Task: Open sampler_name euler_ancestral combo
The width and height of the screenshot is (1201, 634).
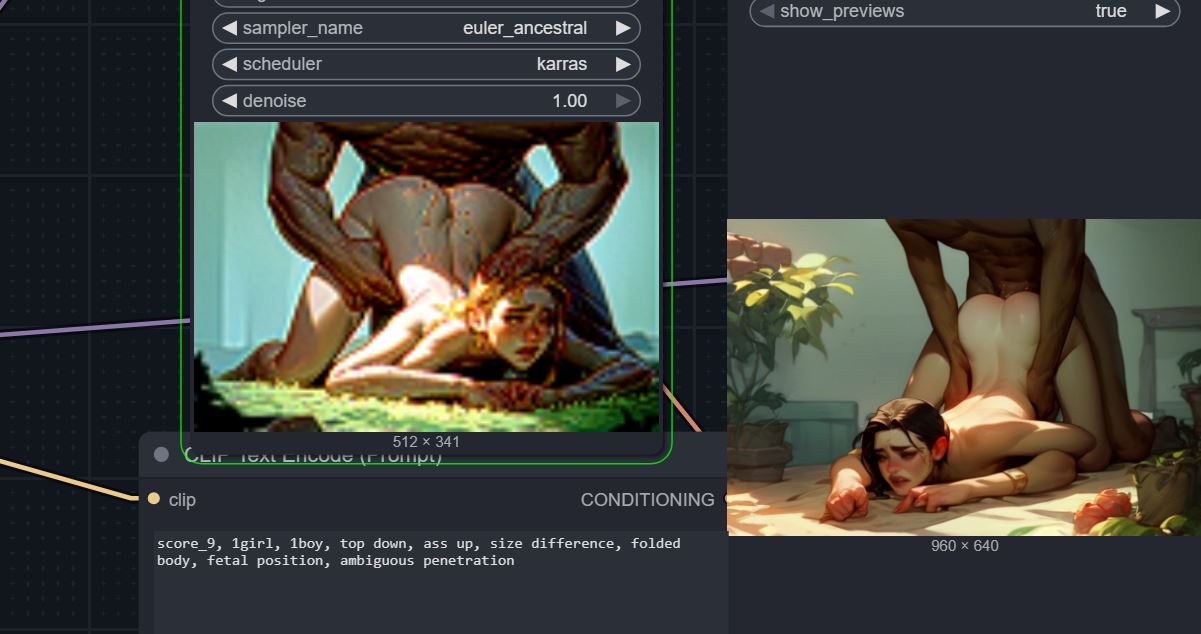Action: pyautogui.click(x=426, y=28)
